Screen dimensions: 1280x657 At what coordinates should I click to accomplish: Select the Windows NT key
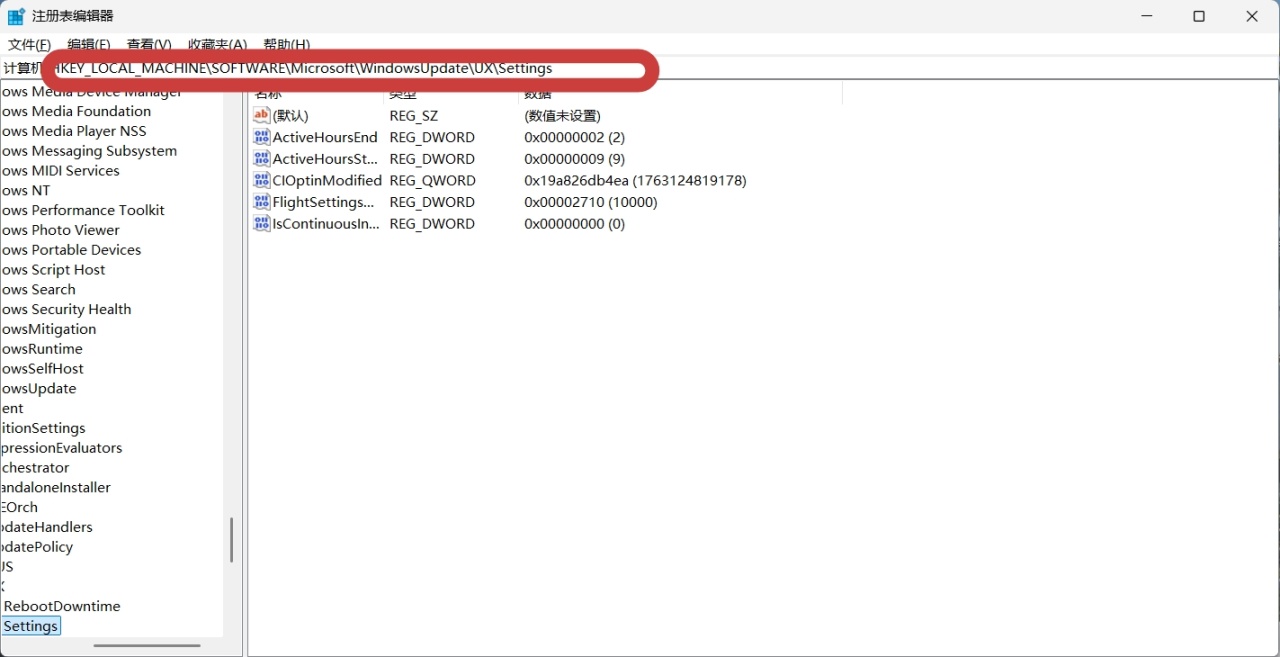point(26,190)
